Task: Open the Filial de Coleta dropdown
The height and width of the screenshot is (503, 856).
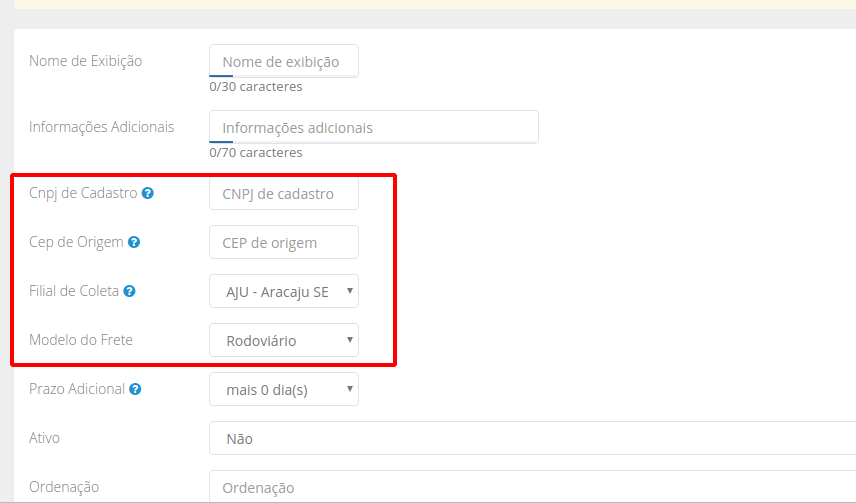Action: [284, 291]
